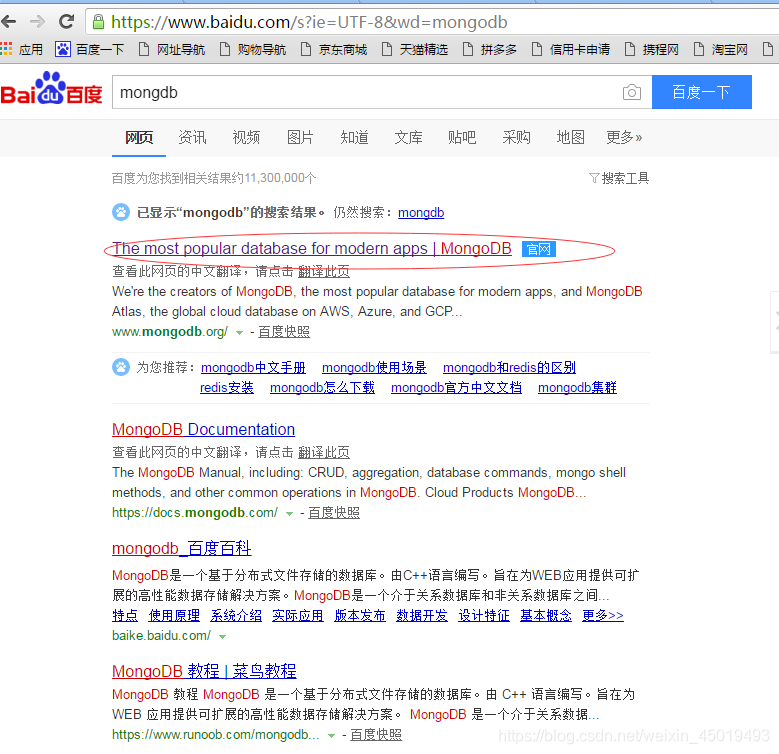The height and width of the screenshot is (754, 779).
Task: Switch to the 贴吧 tab
Action: point(462,137)
